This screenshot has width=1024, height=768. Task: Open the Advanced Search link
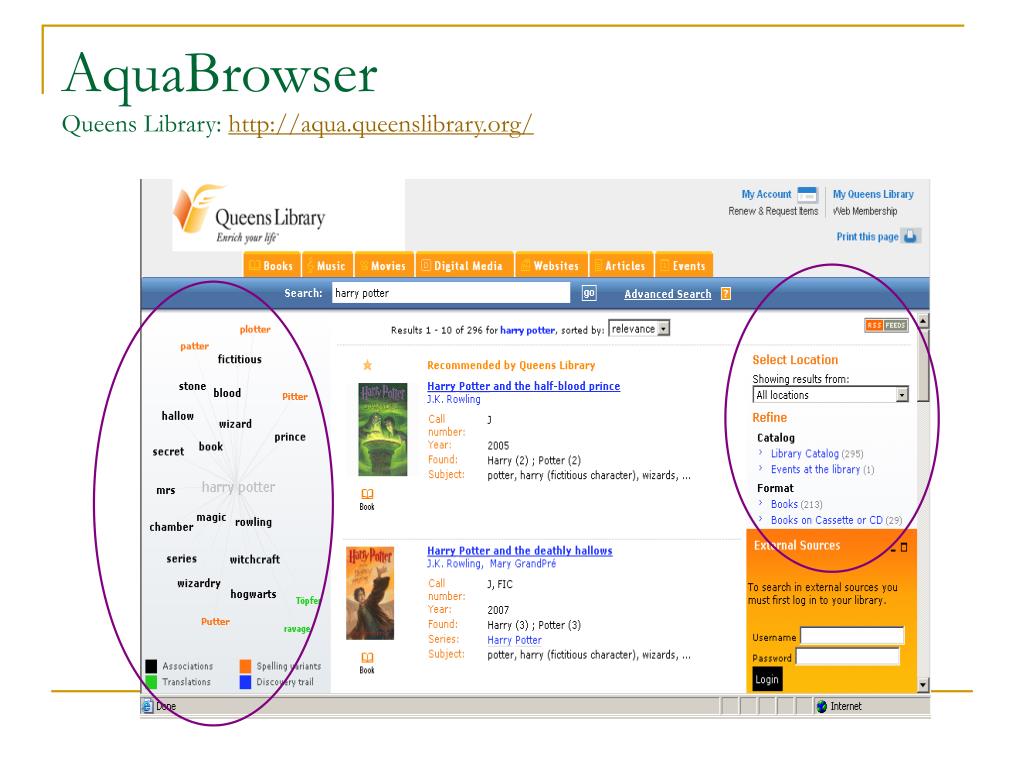pyautogui.click(x=667, y=294)
